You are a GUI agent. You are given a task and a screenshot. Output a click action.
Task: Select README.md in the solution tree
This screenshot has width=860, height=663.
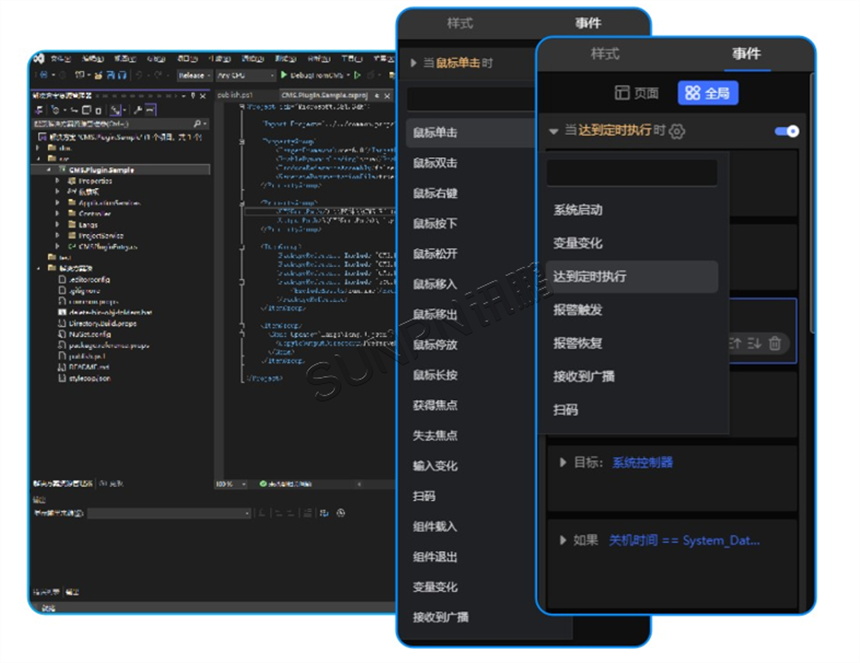click(x=83, y=367)
